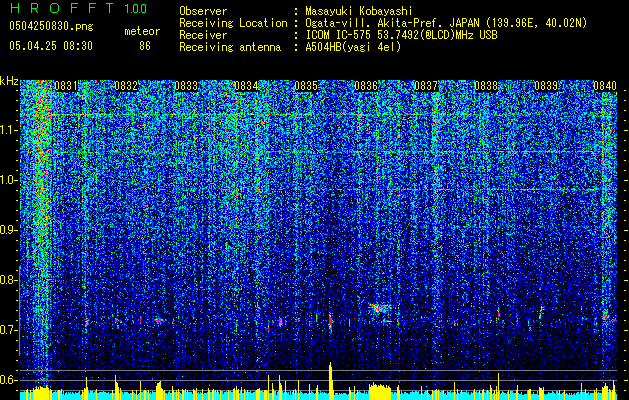Click the kHz axis unit label

pos(9,81)
